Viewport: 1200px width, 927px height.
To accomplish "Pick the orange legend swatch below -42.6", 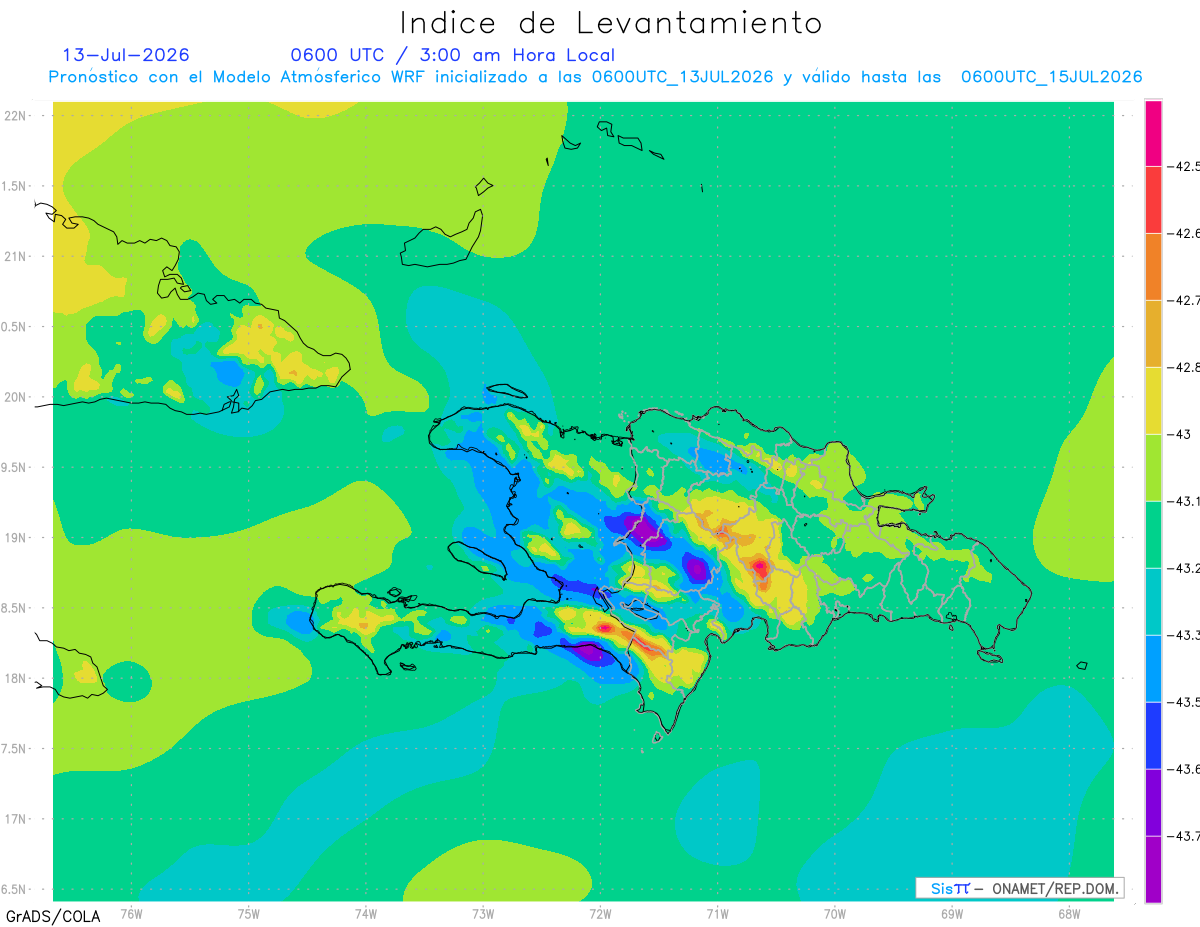I will (x=1153, y=267).
